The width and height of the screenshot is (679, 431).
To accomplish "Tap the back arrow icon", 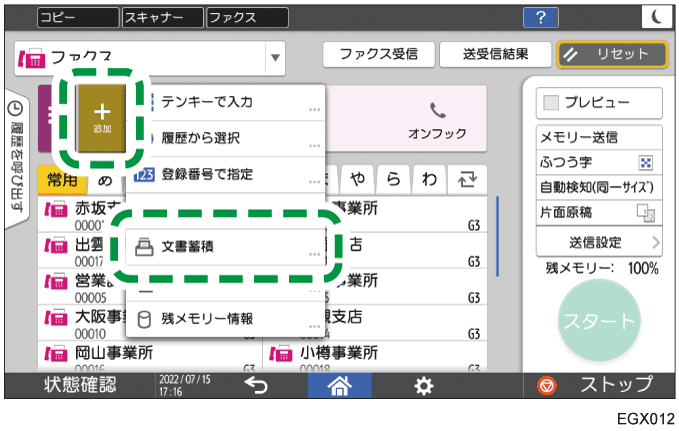I will pyautogui.click(x=256, y=385).
